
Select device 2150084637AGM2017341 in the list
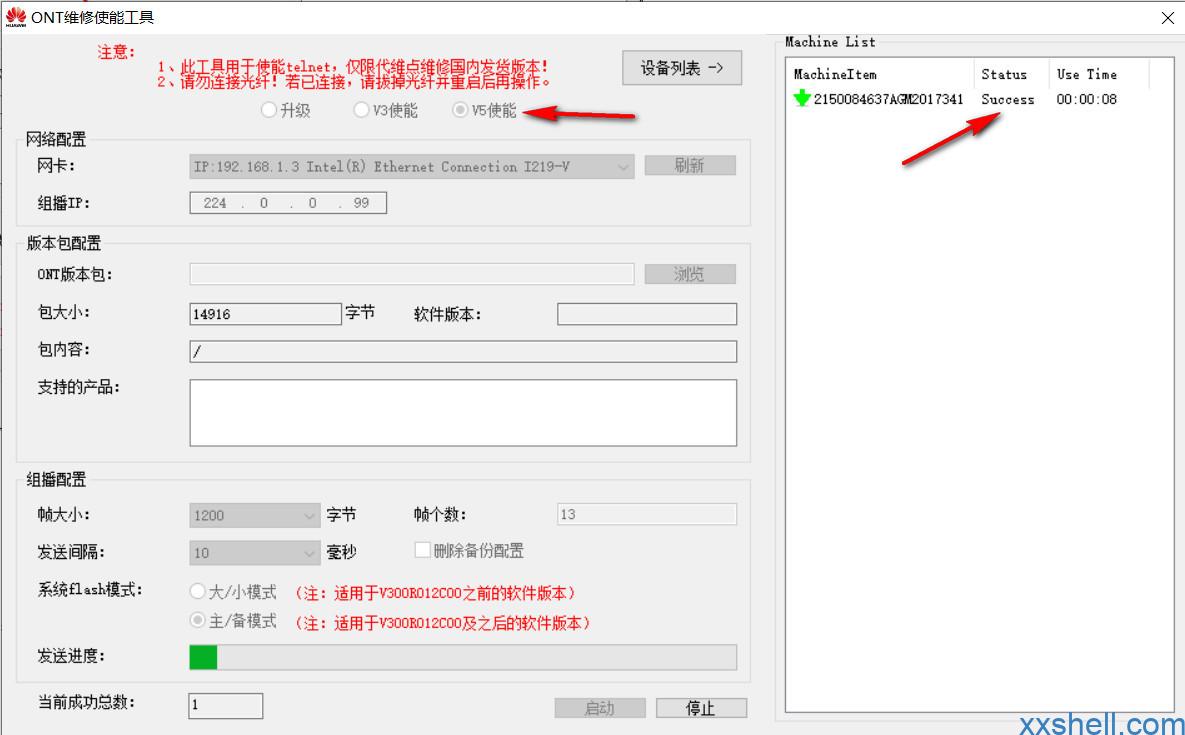pyautogui.click(x=888, y=99)
